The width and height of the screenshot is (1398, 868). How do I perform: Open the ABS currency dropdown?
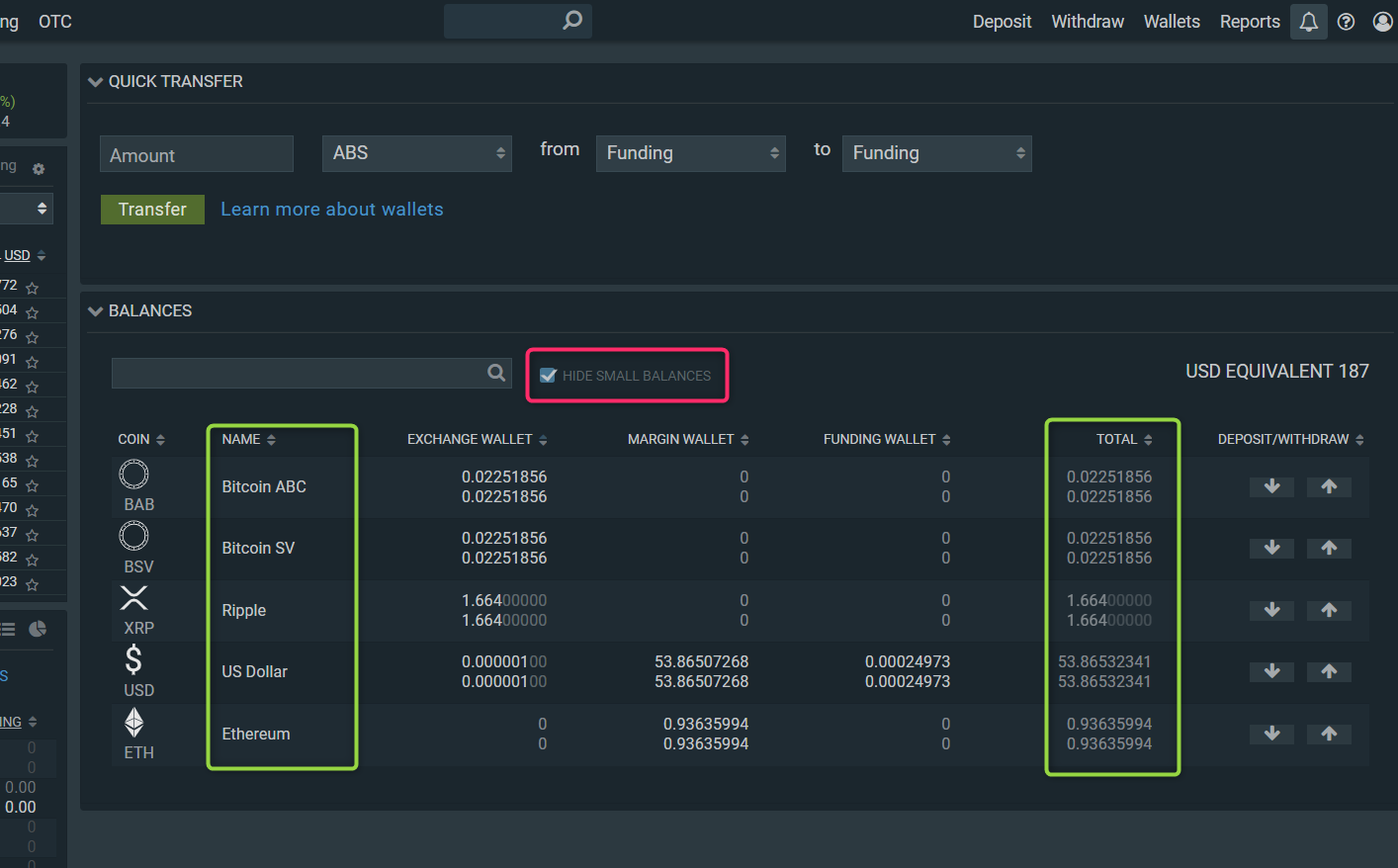[417, 153]
